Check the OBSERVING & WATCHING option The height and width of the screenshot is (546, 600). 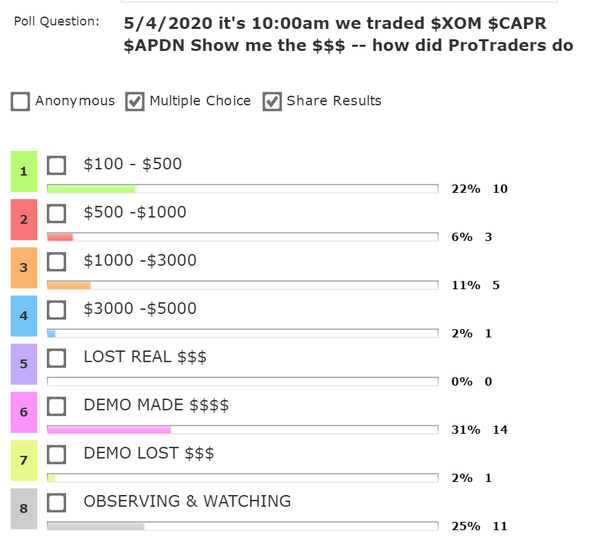[58, 502]
